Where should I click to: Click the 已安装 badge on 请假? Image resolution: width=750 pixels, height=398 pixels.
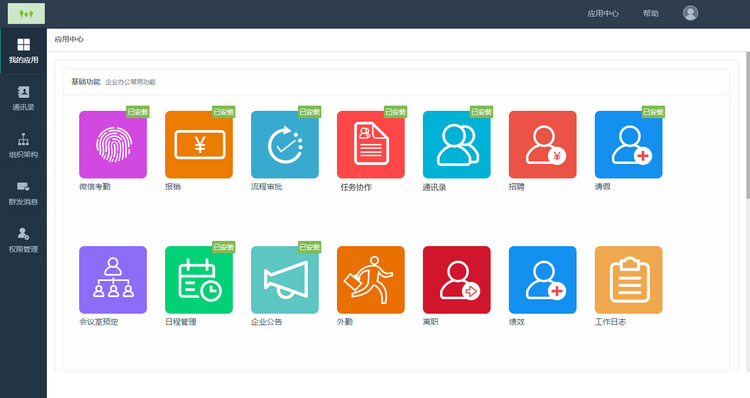[x=653, y=112]
